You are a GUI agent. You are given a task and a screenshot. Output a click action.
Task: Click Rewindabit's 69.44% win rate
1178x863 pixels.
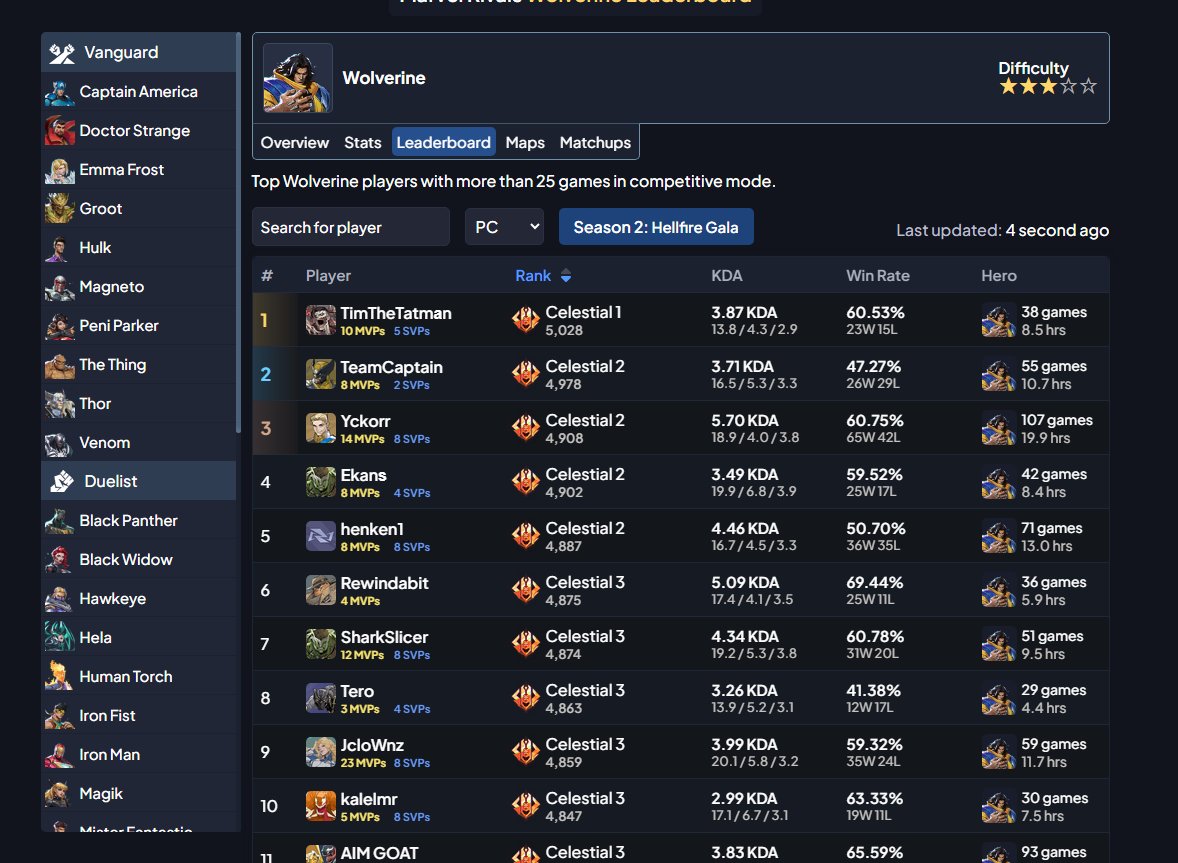click(874, 583)
